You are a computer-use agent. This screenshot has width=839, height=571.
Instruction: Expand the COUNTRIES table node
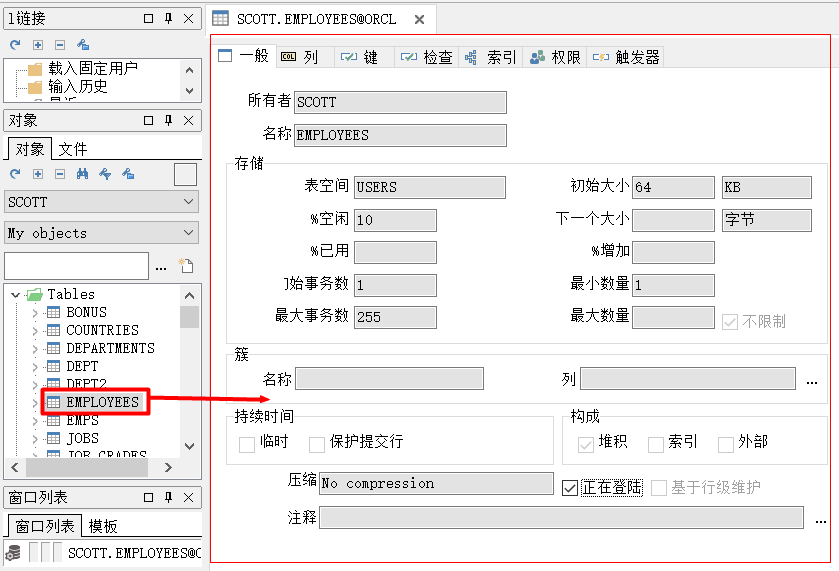(x=35, y=331)
